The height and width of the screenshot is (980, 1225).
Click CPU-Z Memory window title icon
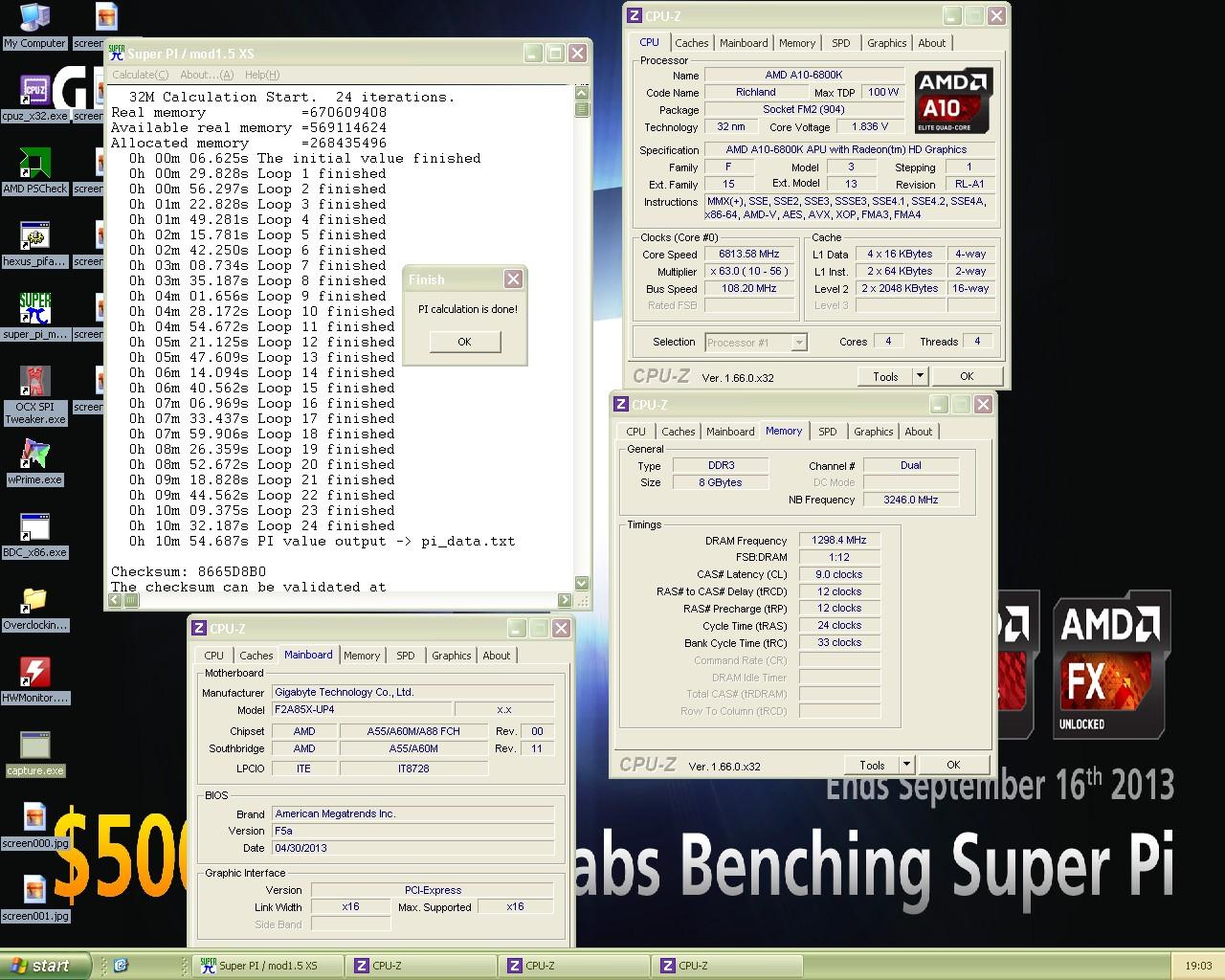[620, 405]
